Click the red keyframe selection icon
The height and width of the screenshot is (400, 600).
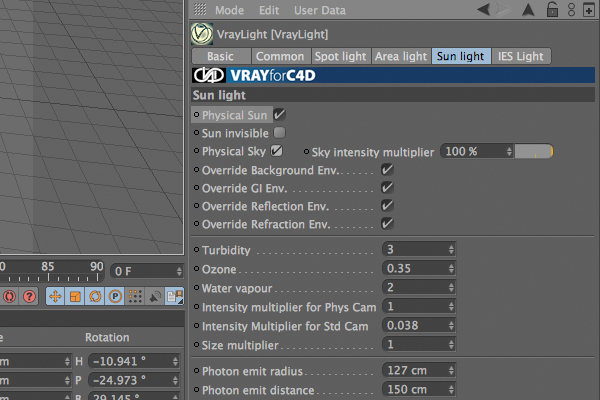[x=10, y=296]
